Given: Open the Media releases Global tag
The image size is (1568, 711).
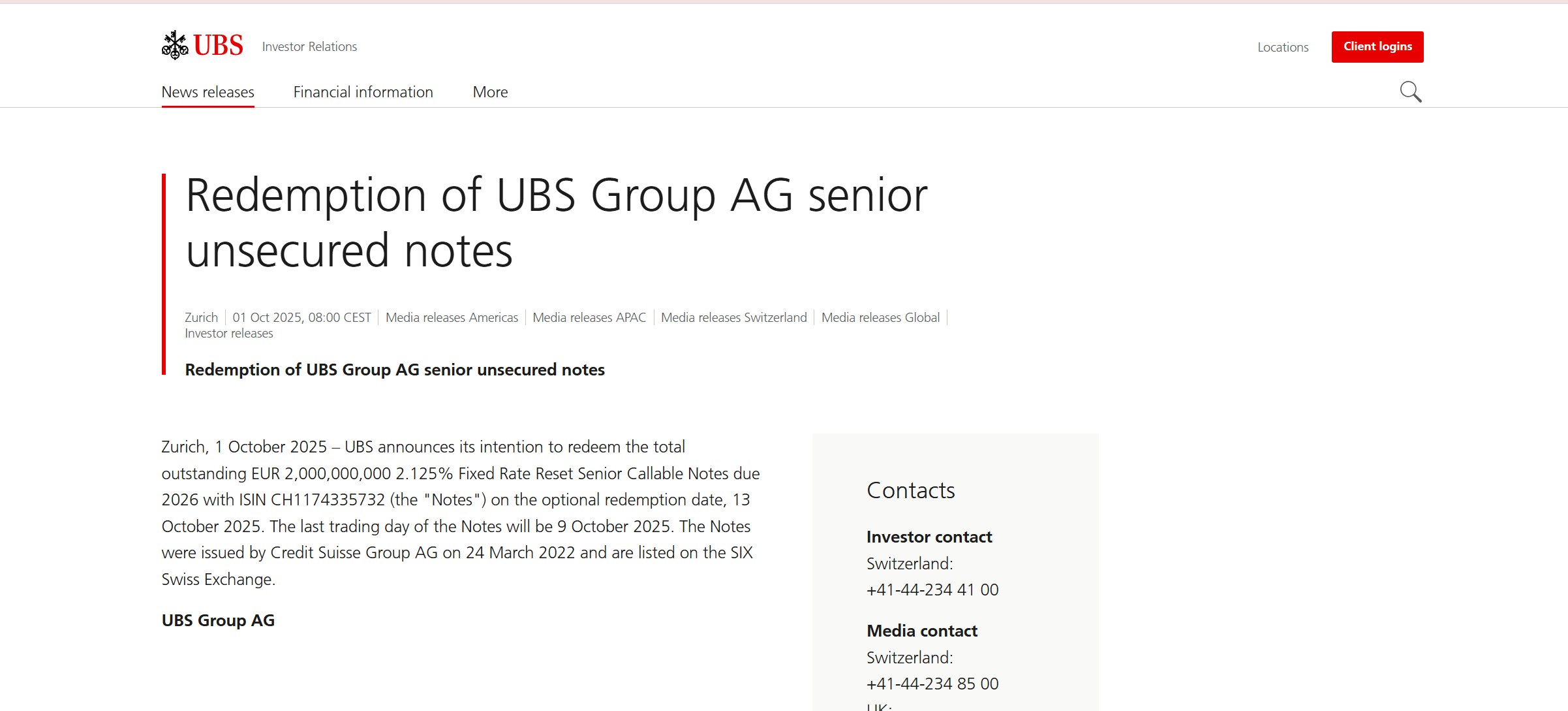Looking at the screenshot, I should (880, 317).
